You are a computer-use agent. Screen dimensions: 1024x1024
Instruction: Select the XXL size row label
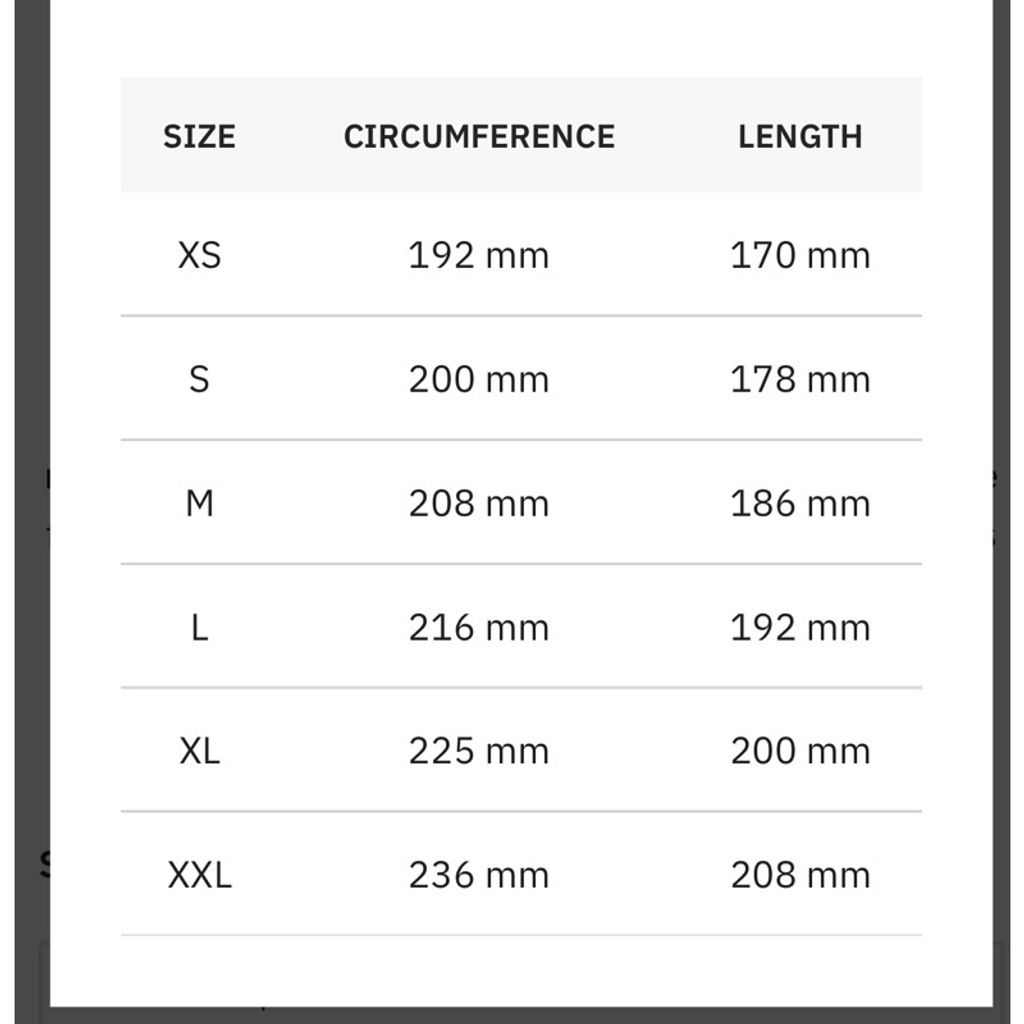(x=199, y=875)
